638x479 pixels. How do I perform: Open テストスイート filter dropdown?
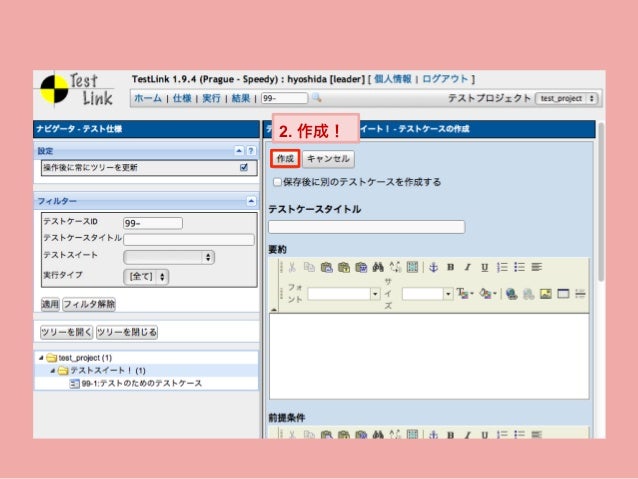pyautogui.click(x=169, y=257)
